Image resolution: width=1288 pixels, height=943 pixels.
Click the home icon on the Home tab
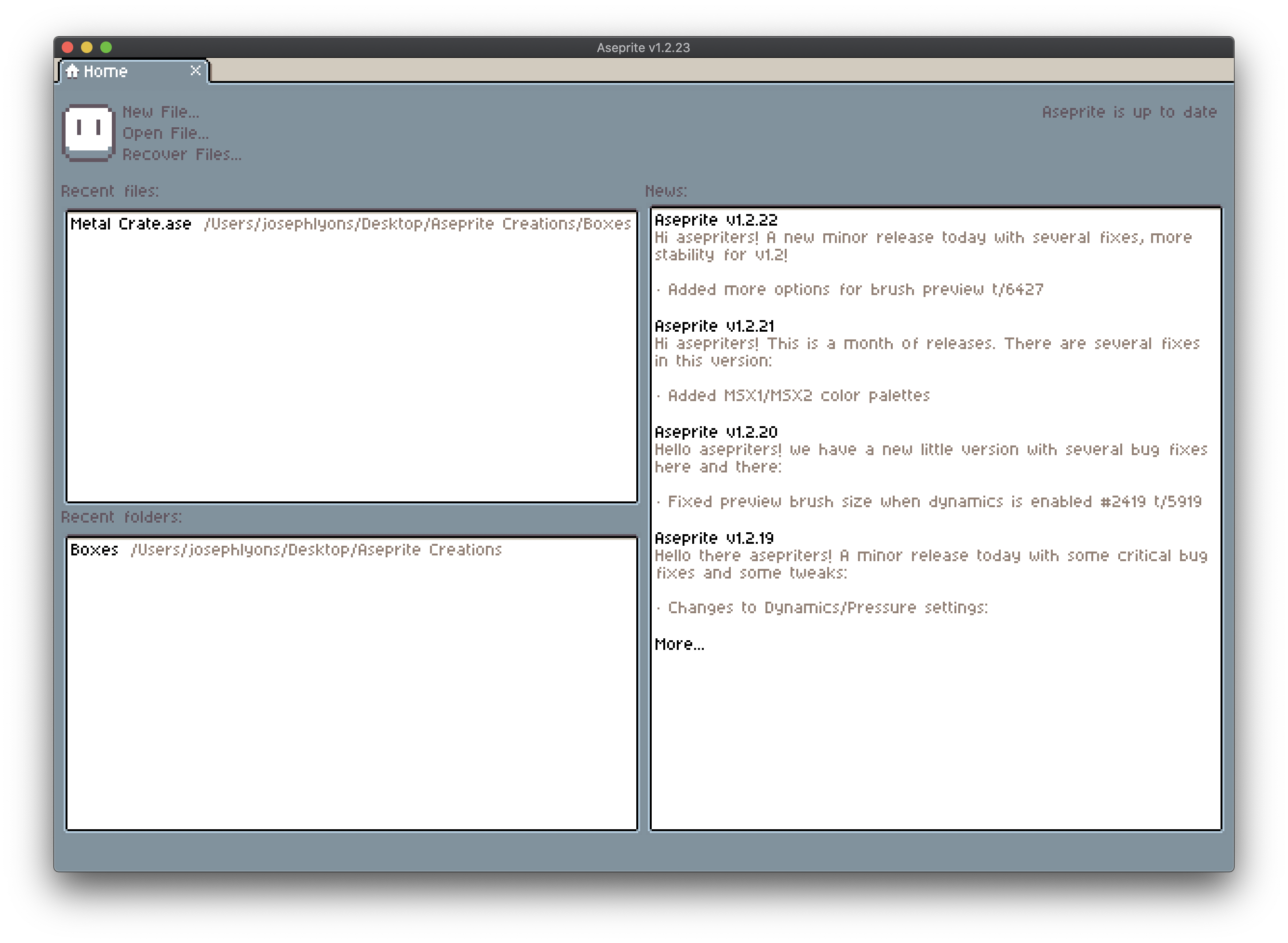tap(73, 71)
